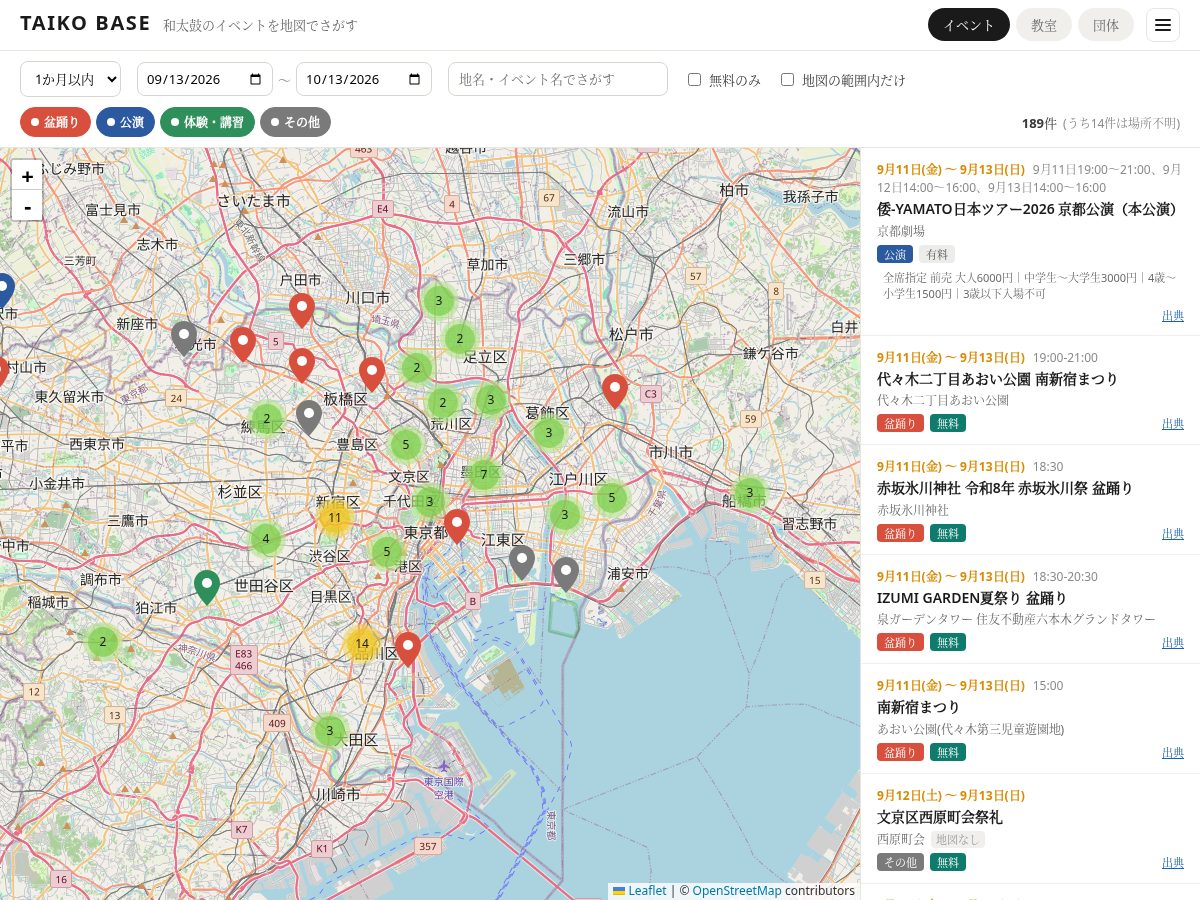Select the gray pin left of 豊島区

(309, 417)
